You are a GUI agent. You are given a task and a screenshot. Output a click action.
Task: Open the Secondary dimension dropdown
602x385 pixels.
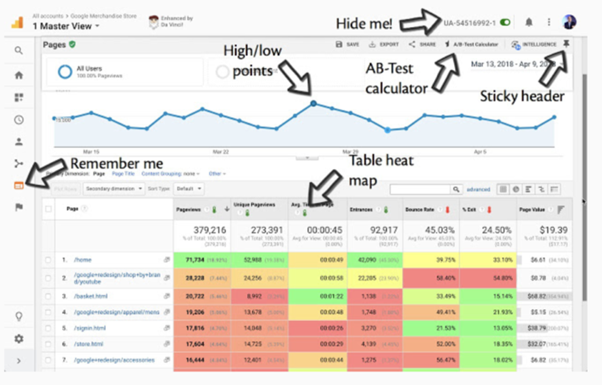click(x=114, y=189)
